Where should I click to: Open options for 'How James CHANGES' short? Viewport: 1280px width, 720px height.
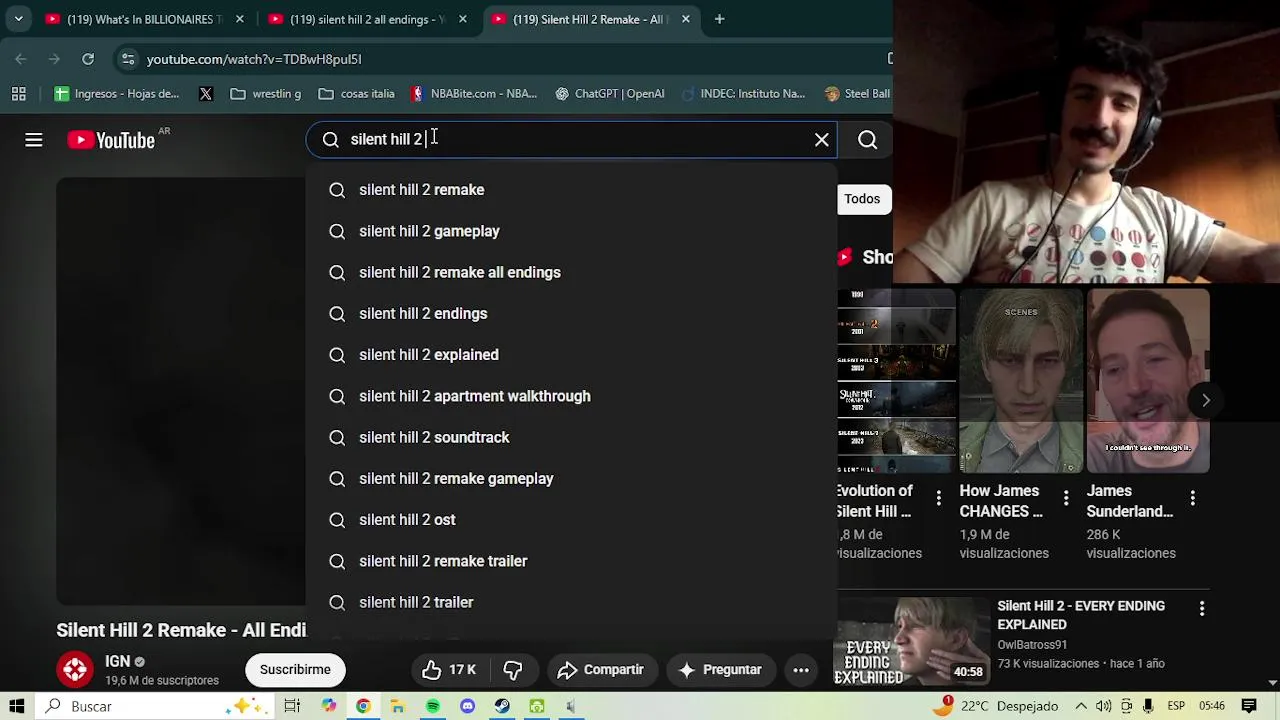pos(1066,498)
